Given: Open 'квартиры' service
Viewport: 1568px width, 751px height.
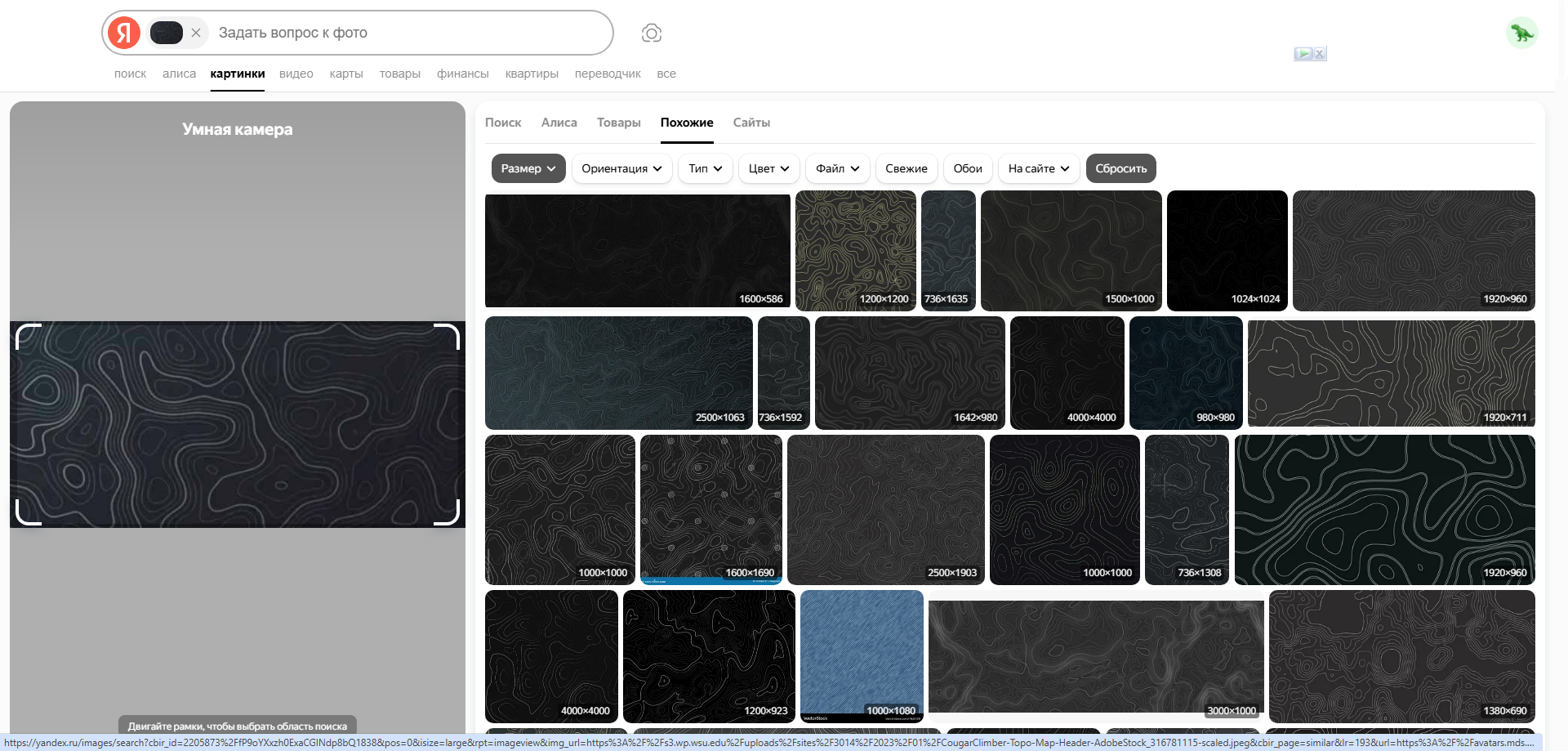Looking at the screenshot, I should coord(532,74).
